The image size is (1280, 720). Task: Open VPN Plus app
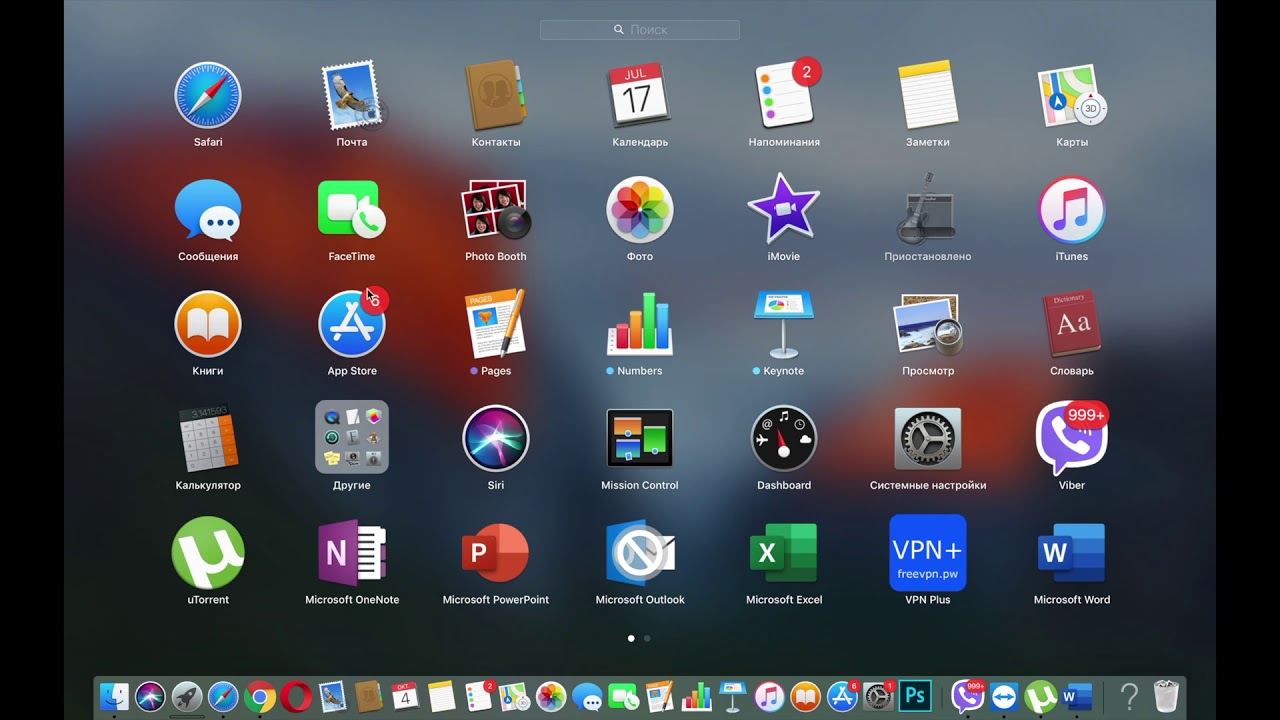point(928,552)
